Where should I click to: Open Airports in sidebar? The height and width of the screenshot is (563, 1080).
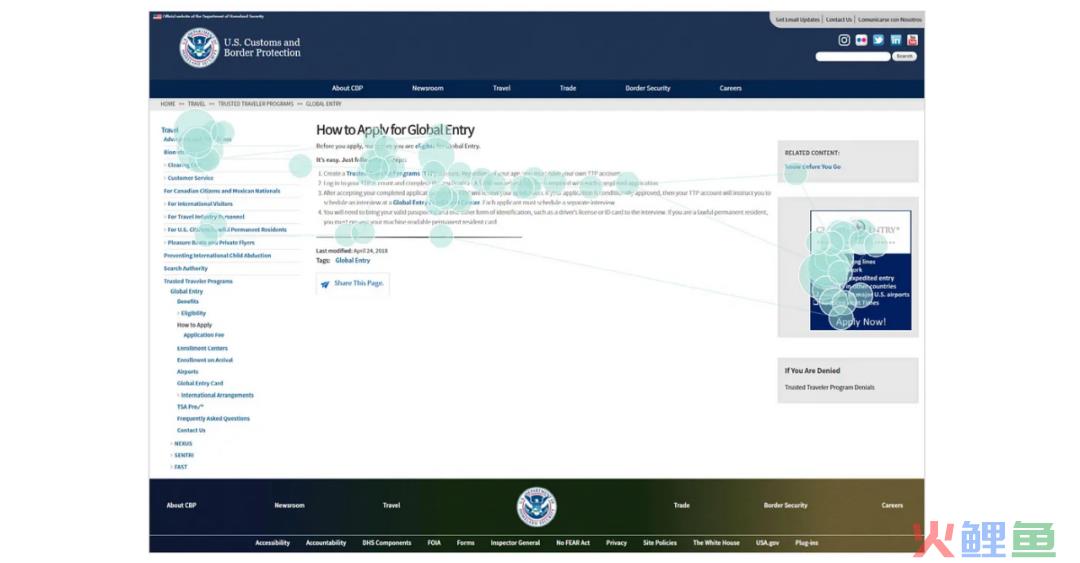click(187, 372)
